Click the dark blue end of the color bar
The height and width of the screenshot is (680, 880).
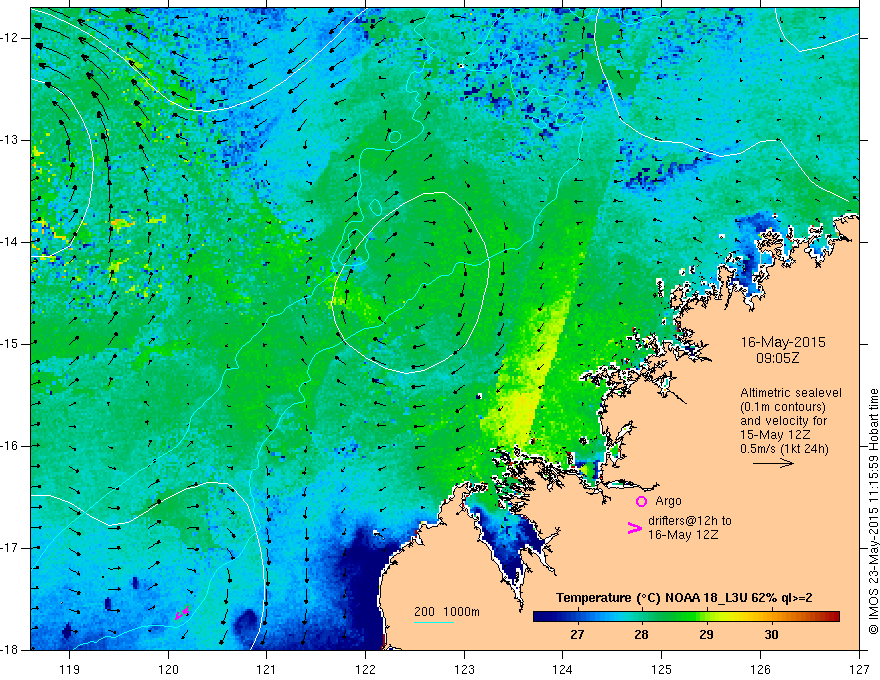542,616
